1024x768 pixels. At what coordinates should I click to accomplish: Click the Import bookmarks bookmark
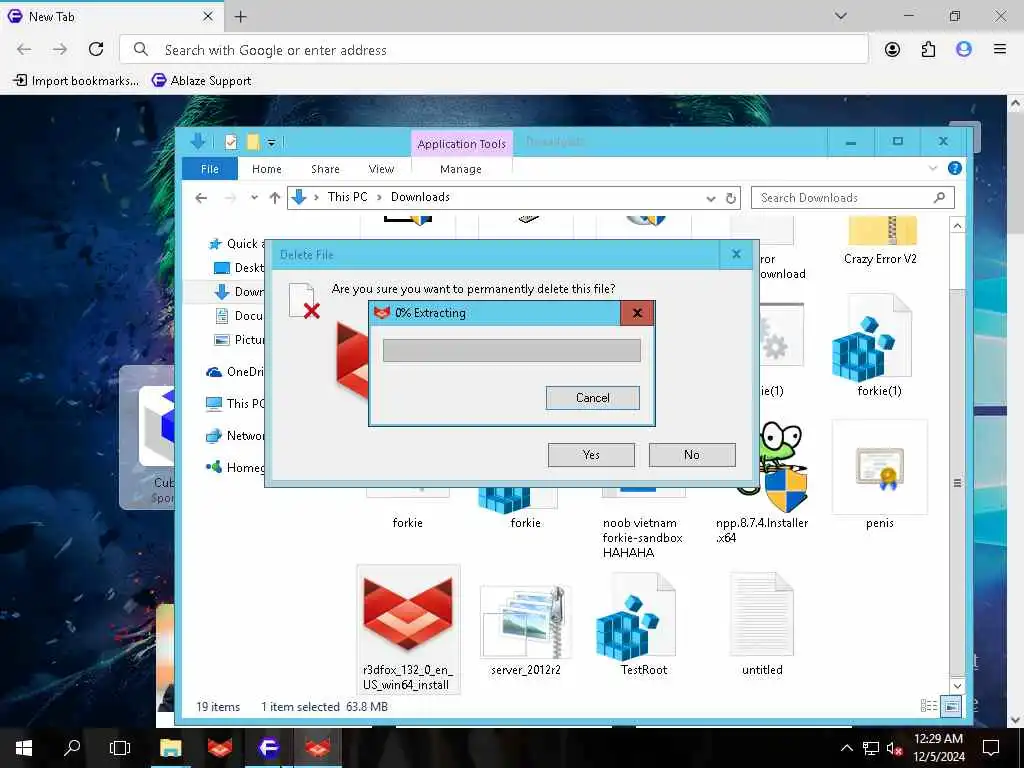(x=76, y=81)
